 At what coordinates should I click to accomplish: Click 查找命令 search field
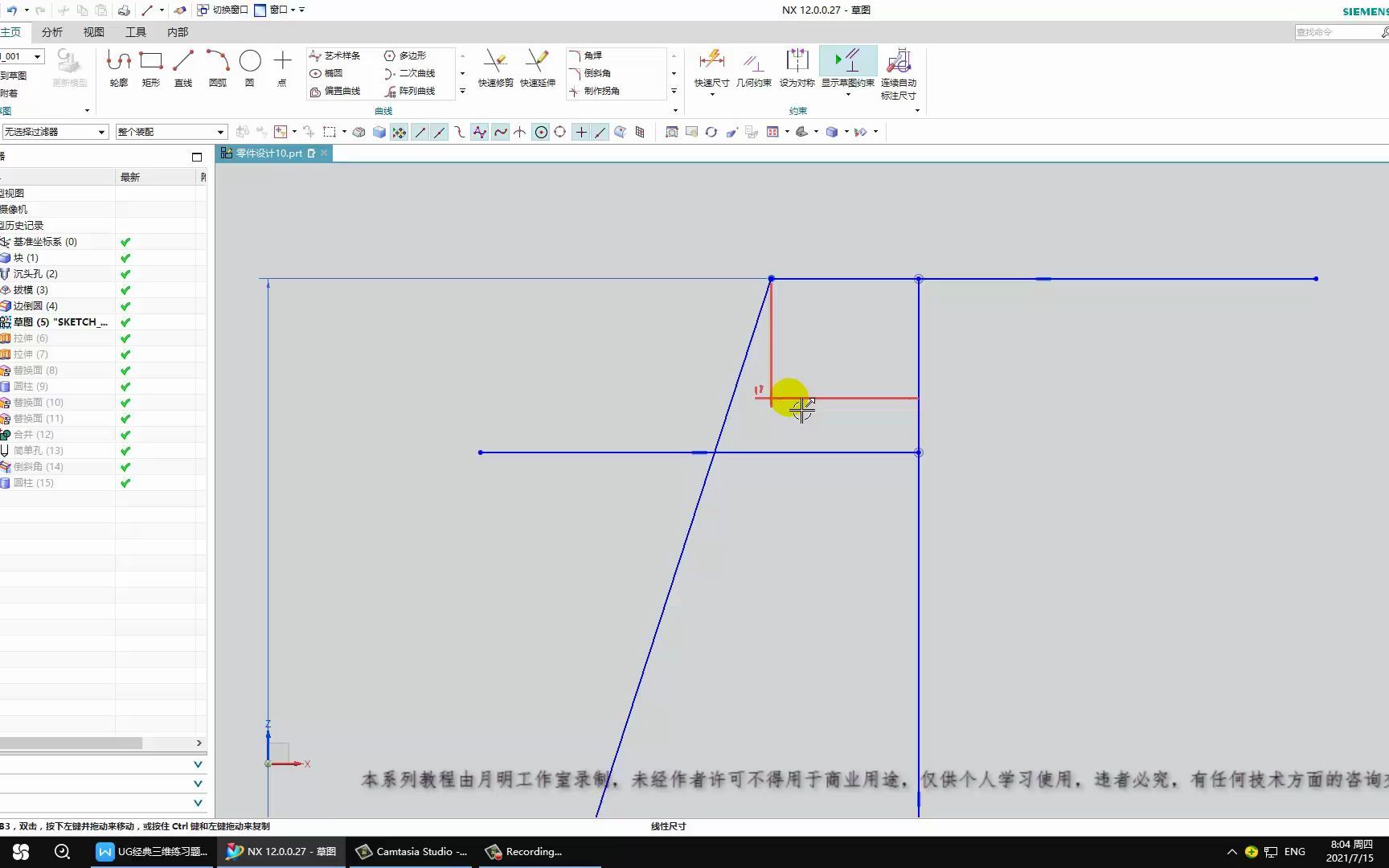(1338, 32)
